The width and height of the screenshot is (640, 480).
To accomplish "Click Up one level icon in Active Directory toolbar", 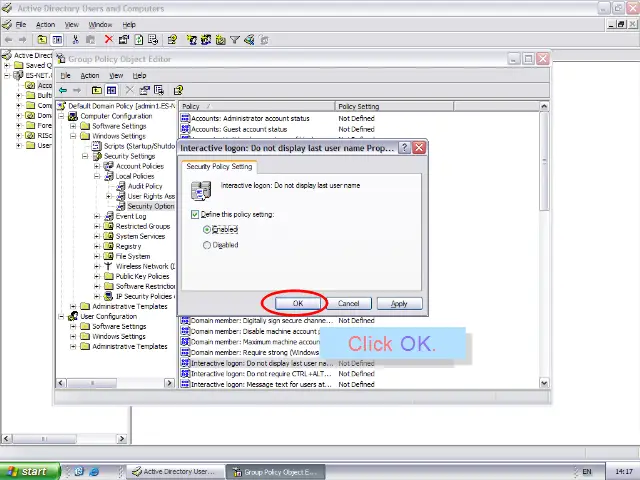I will [42, 40].
